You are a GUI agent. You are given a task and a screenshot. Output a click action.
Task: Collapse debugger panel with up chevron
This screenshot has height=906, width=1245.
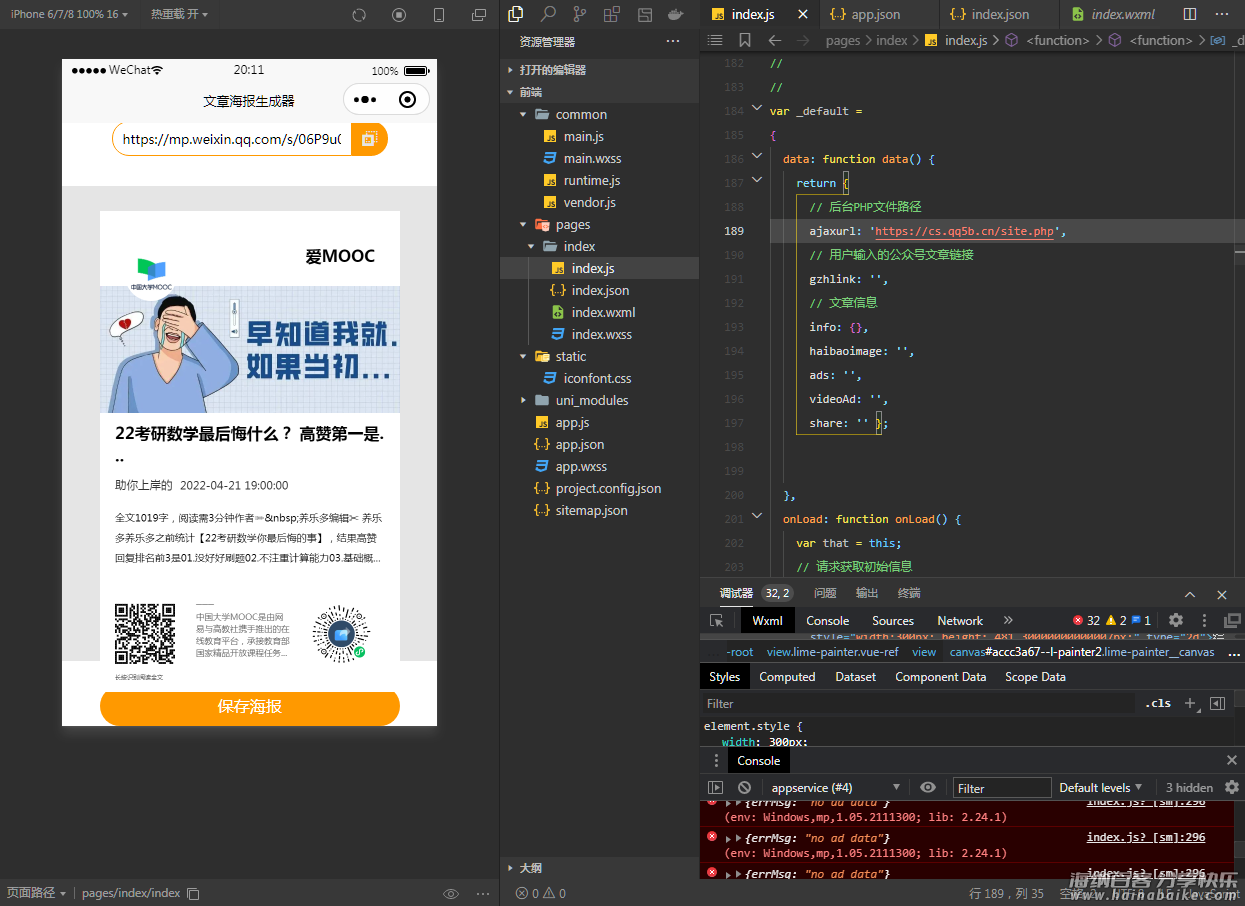tap(1190, 594)
